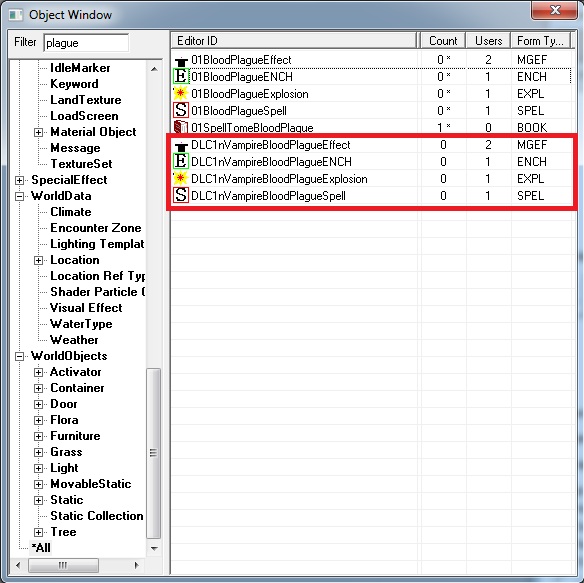The width and height of the screenshot is (584, 583).
Task: Sort list by Users column header
Action: click(x=488, y=40)
